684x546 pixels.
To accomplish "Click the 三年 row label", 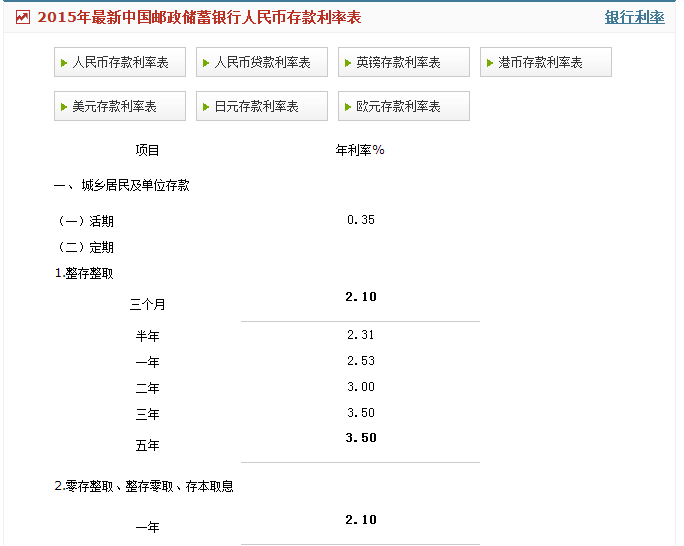I will point(147,414).
